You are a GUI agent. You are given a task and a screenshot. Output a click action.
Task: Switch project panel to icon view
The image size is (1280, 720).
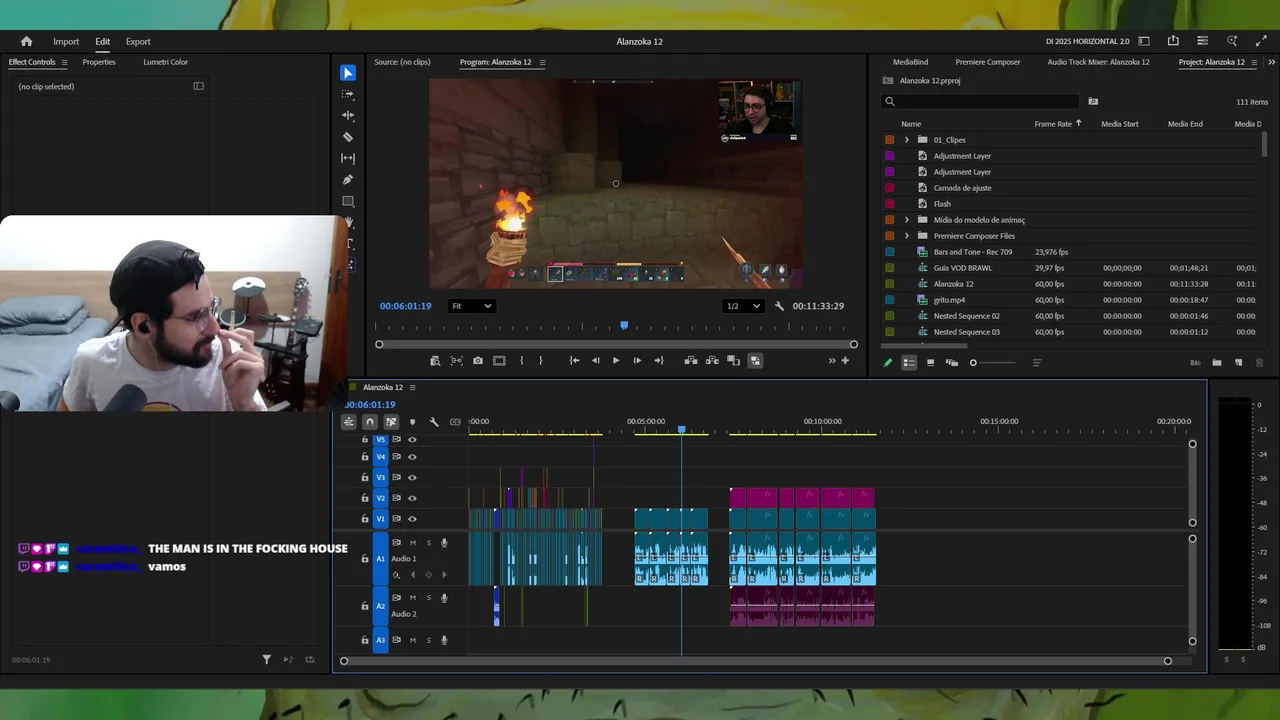930,362
